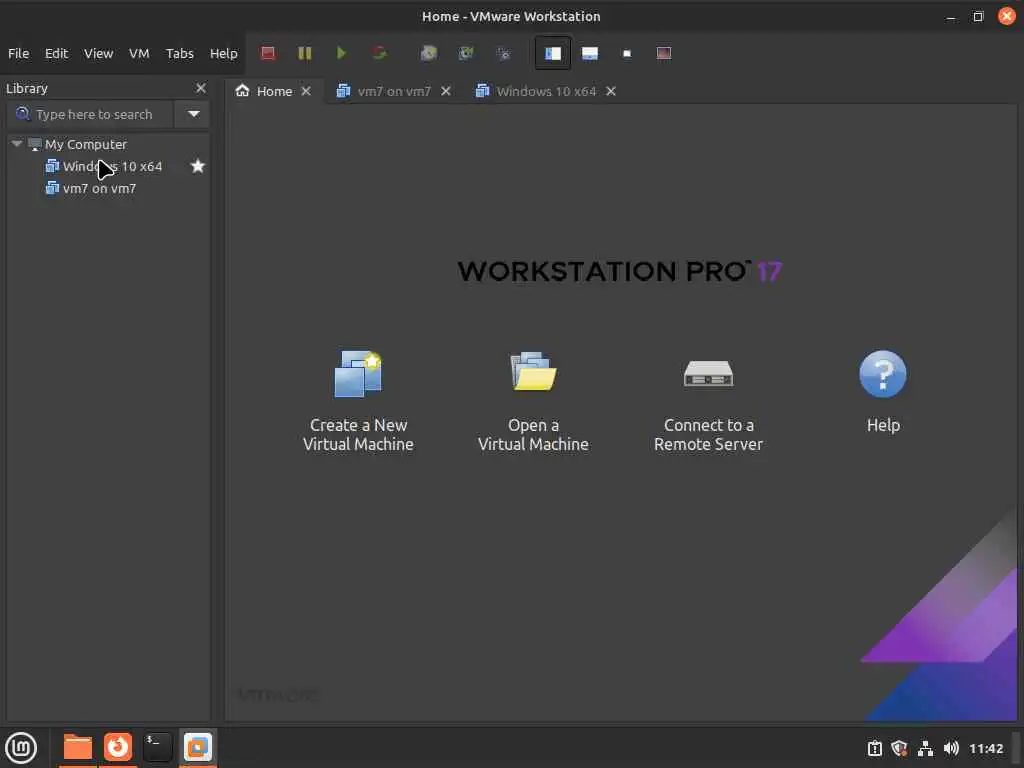Open the Linux Mint start menu

(x=21, y=748)
